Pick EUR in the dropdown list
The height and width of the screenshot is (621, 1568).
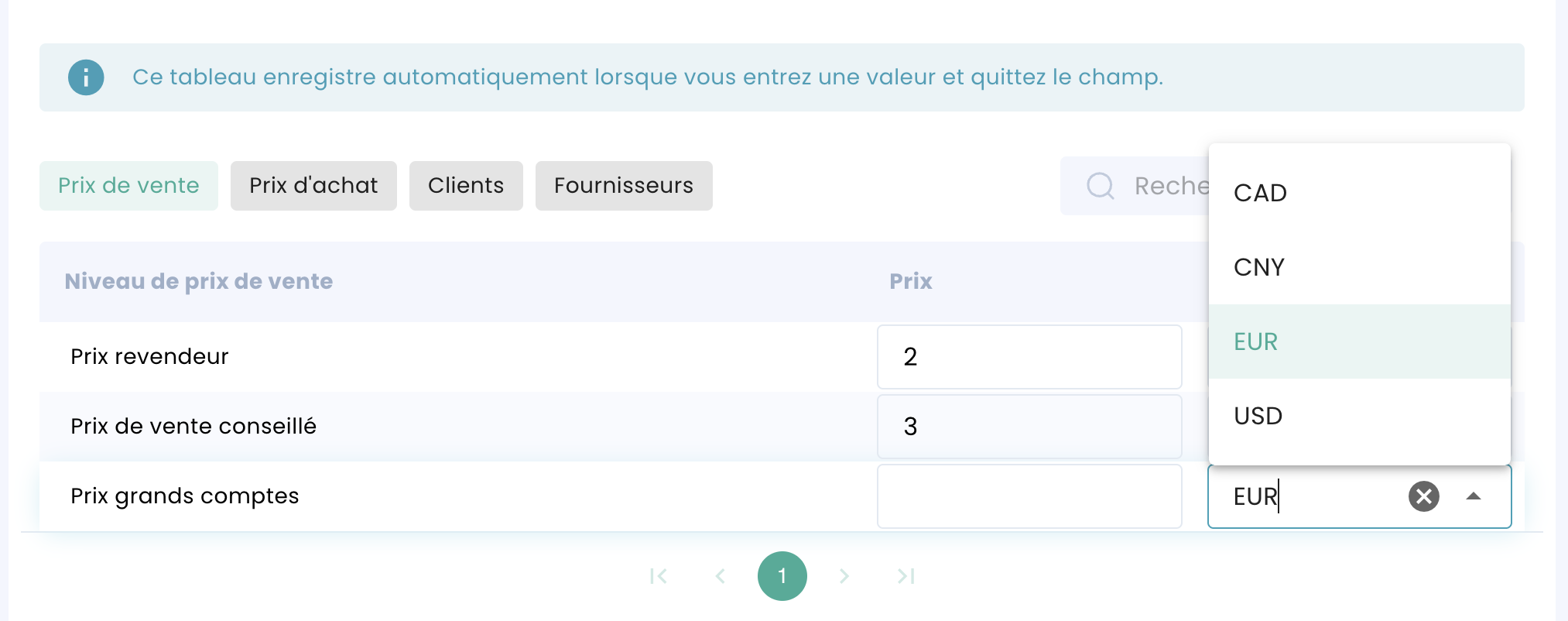pos(1359,341)
